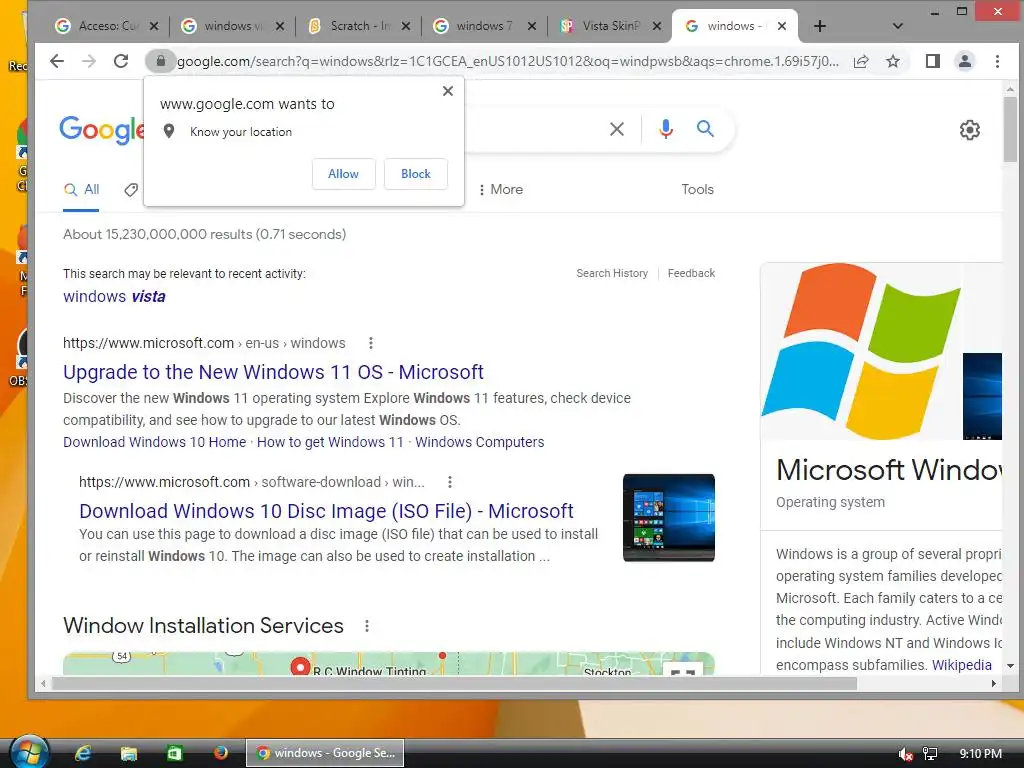1024x768 pixels.
Task: Open Upgrade to the New Windows 11 result
Action: point(273,372)
